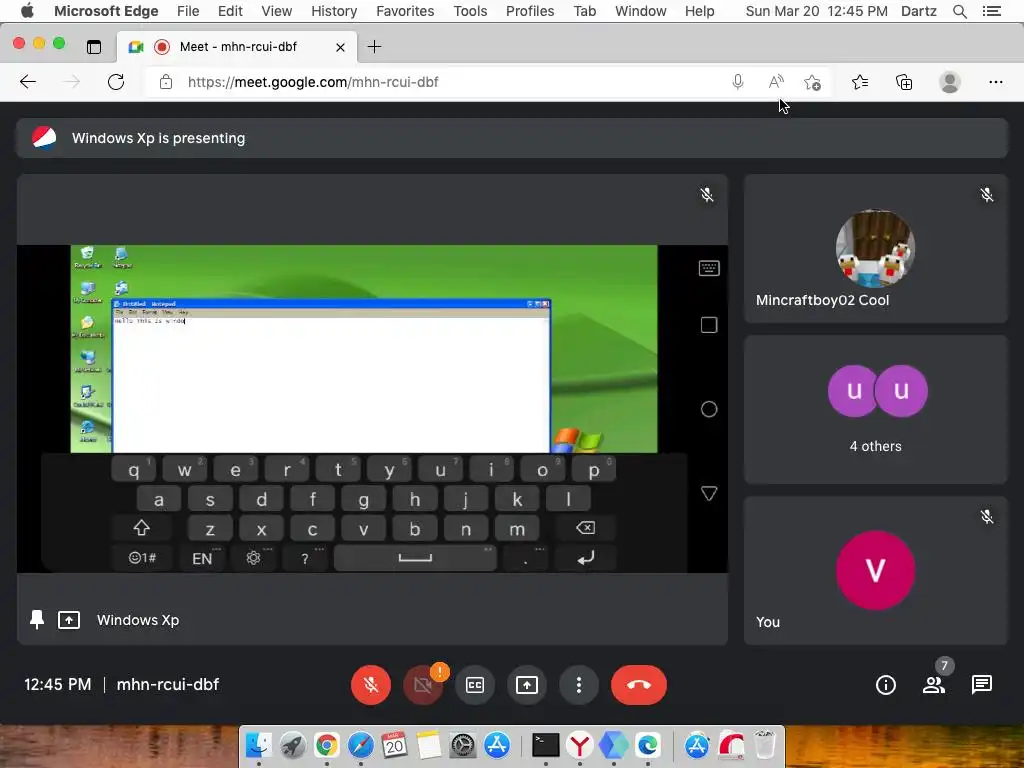Open Control Center in menu bar
Screen dimensions: 1024x768
coord(991,11)
